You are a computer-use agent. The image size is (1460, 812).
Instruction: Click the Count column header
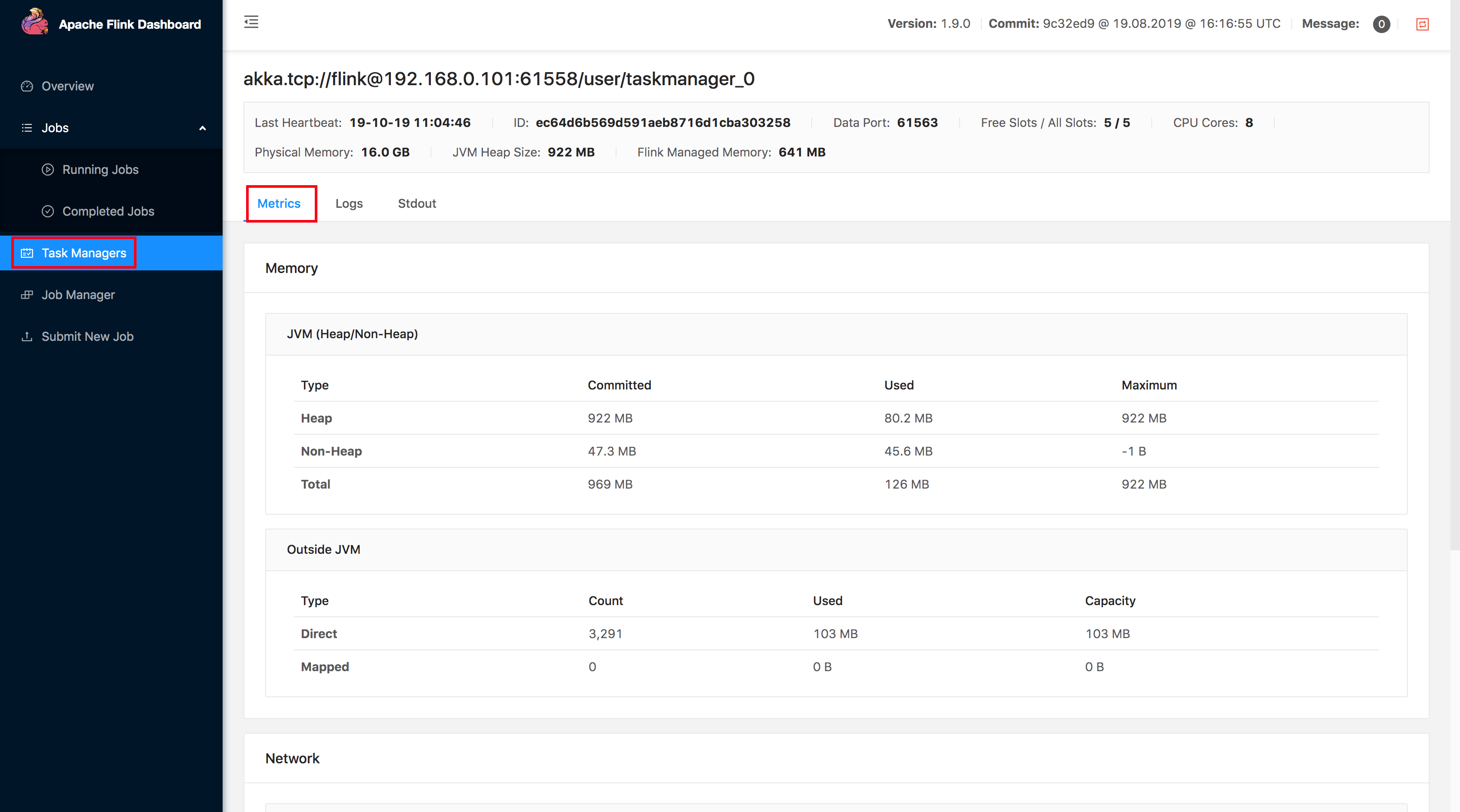point(606,601)
